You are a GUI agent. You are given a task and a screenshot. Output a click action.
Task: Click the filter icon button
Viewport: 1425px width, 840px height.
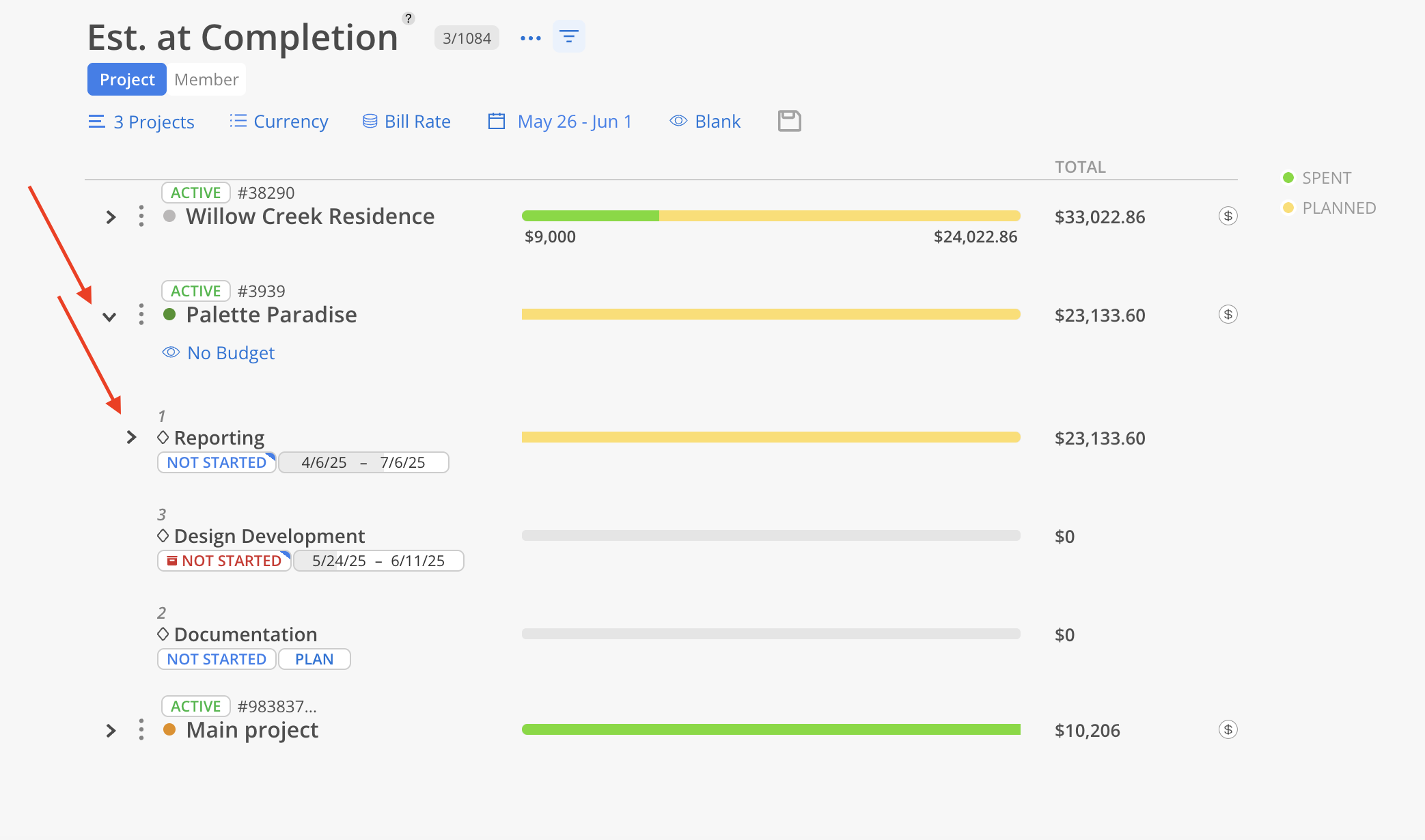point(569,37)
